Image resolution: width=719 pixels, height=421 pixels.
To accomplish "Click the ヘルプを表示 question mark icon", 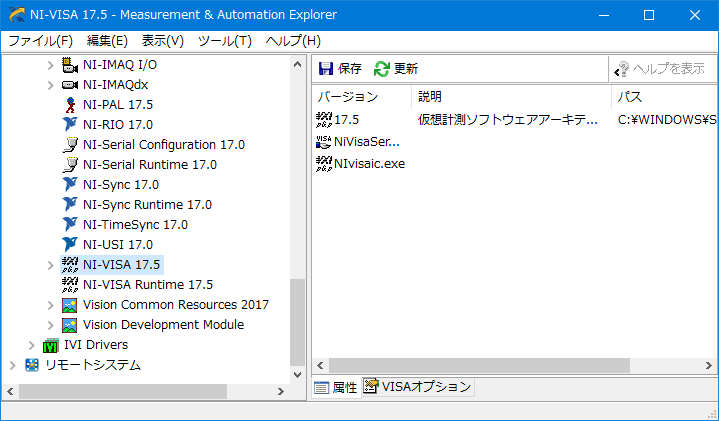I will point(621,69).
